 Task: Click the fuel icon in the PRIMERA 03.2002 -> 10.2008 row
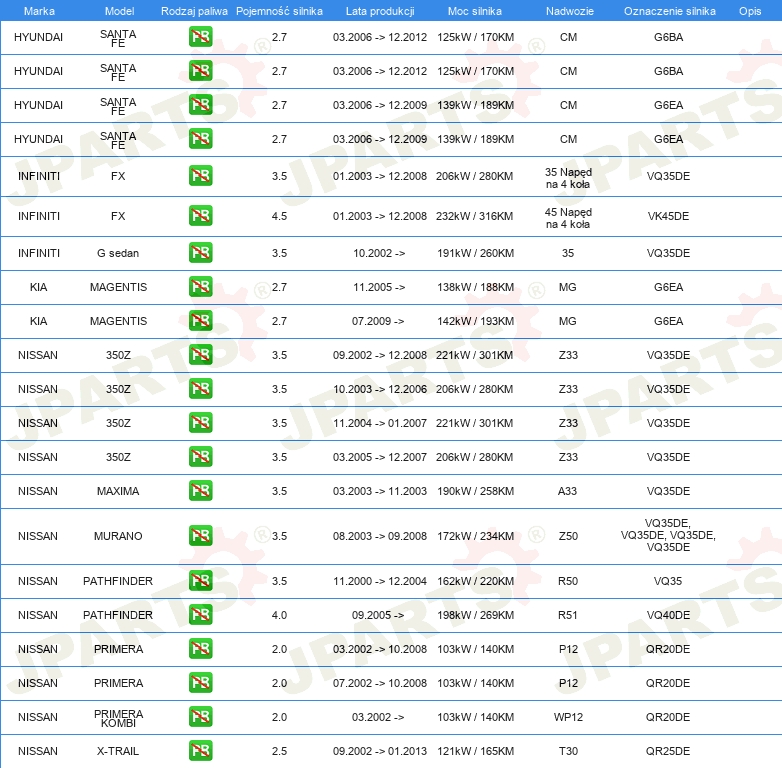(200, 649)
